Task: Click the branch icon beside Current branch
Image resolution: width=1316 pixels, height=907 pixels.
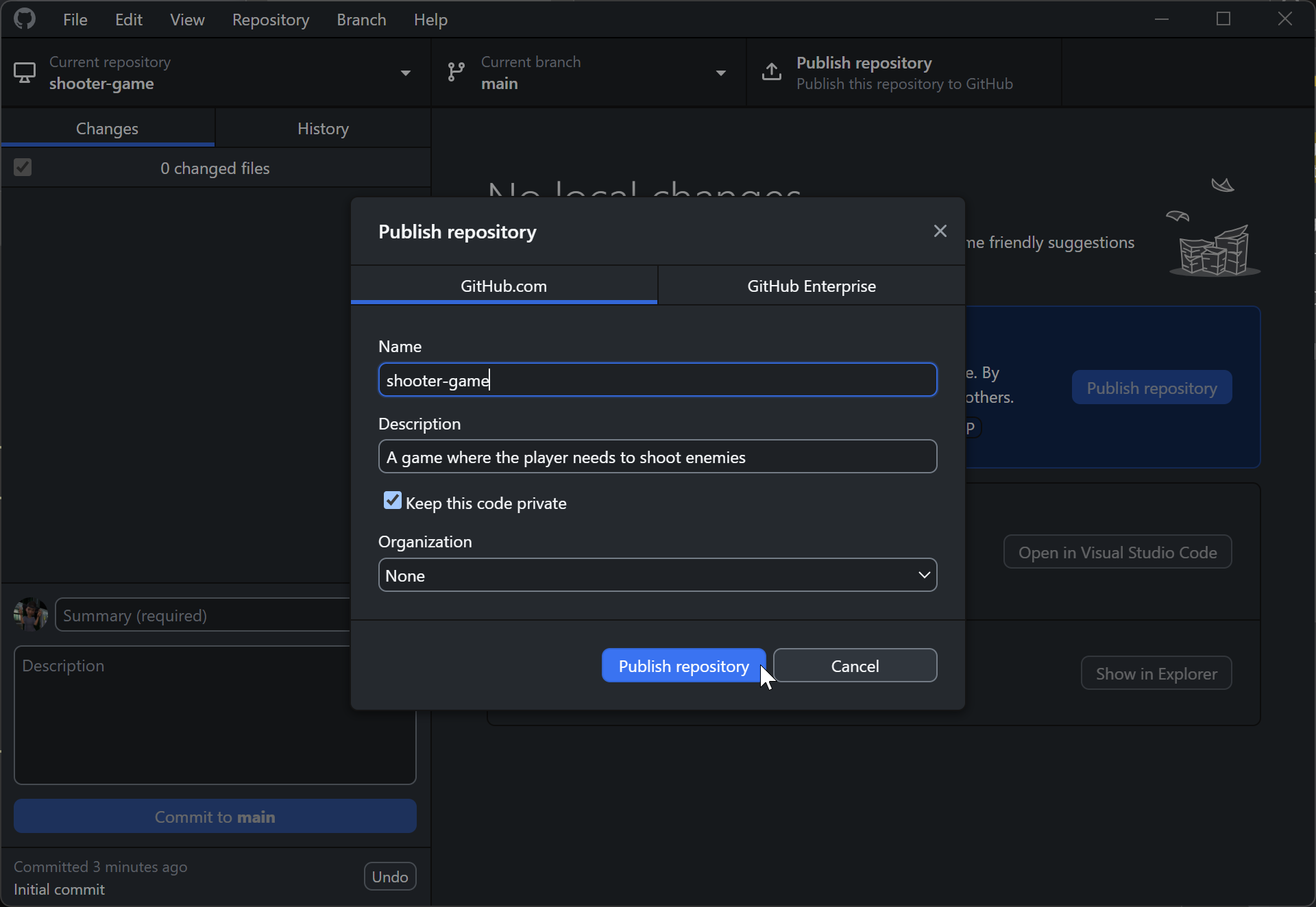Action: [x=456, y=72]
